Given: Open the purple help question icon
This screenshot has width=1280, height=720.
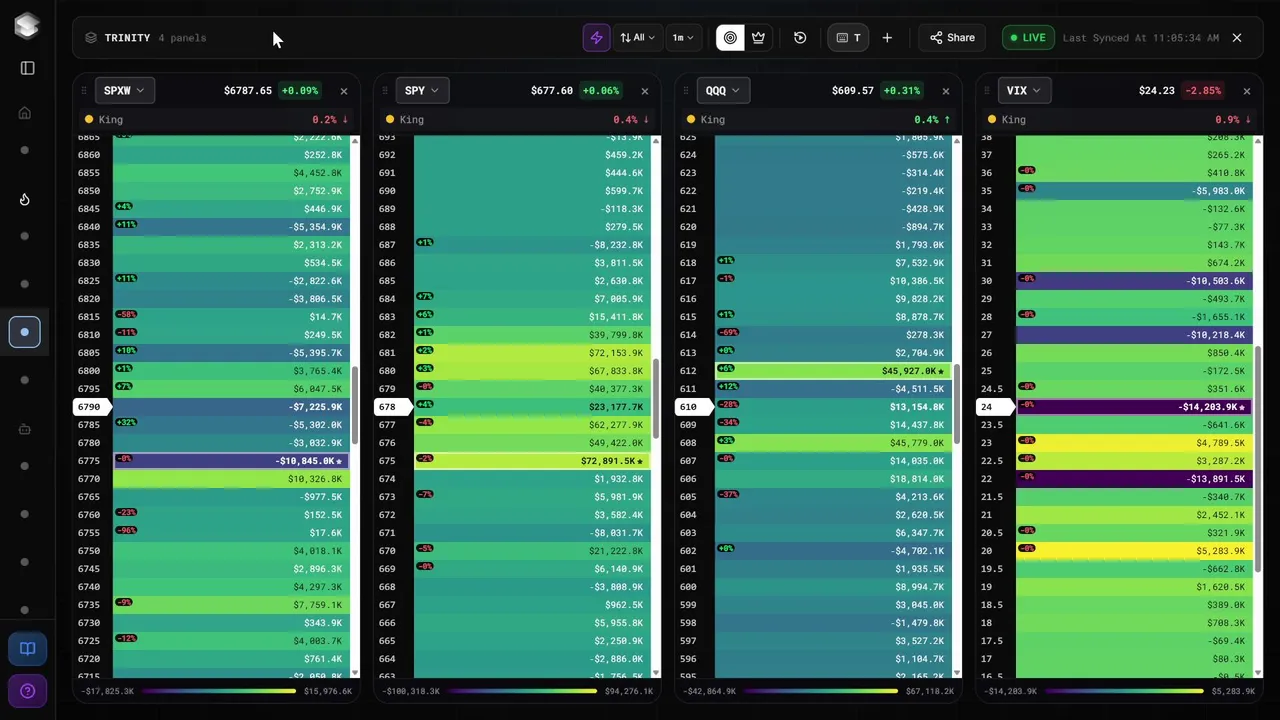Looking at the screenshot, I should (x=27, y=691).
